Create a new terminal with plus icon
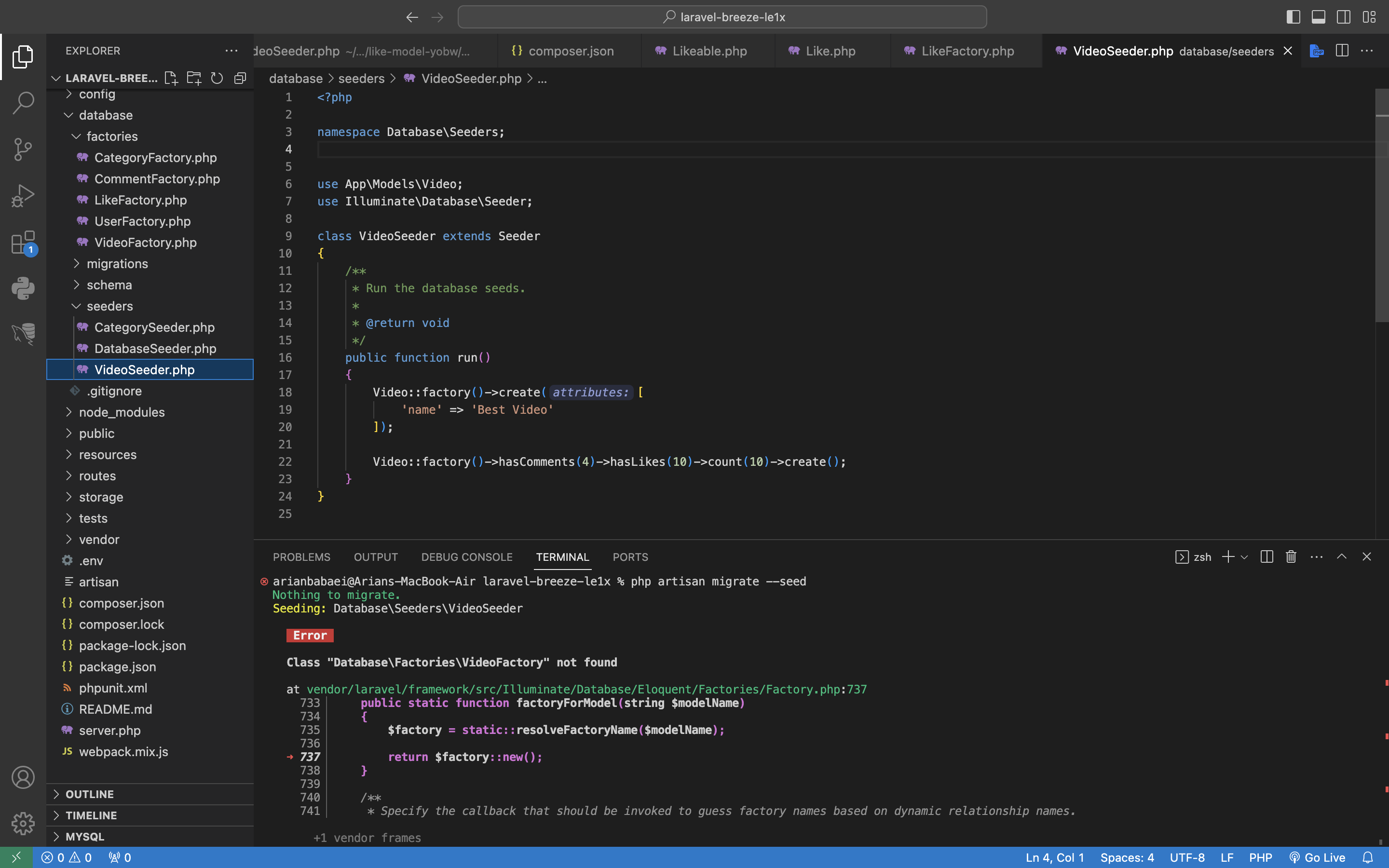Image resolution: width=1389 pixels, height=868 pixels. [1228, 556]
